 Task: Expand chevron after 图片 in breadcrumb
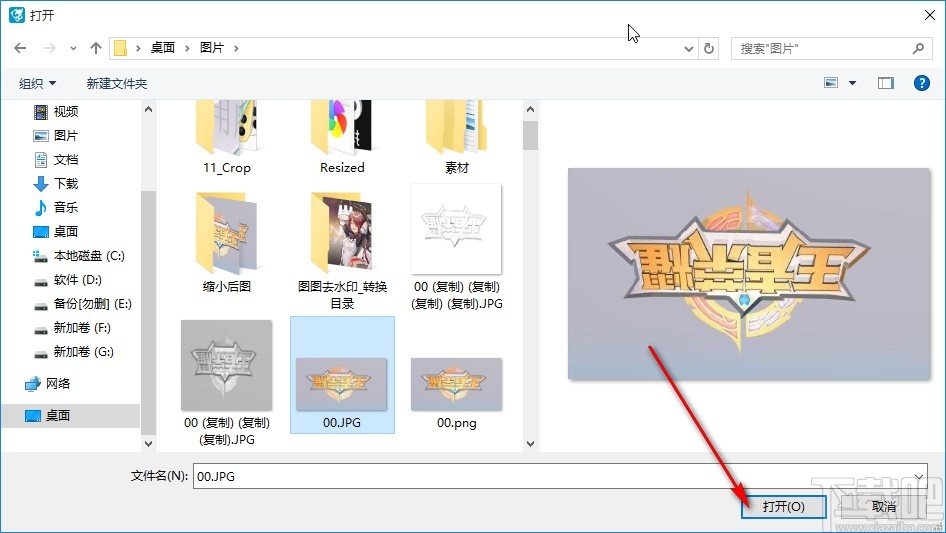(236, 48)
